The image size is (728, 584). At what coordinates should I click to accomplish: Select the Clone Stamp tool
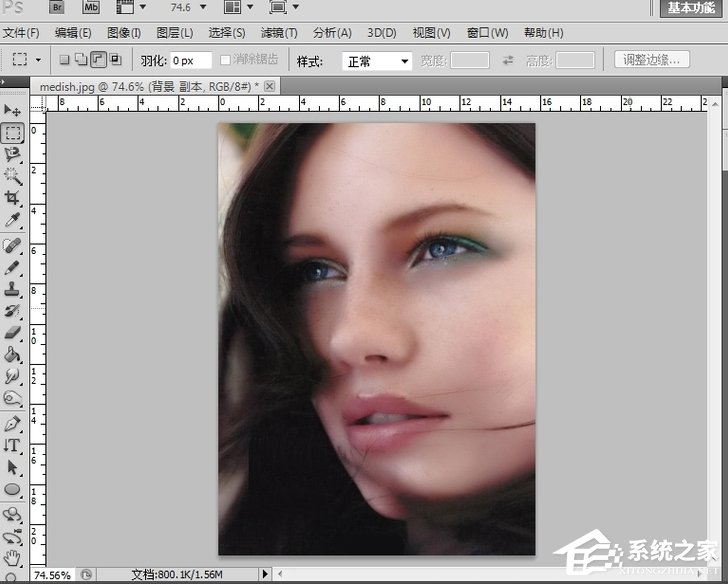(x=12, y=289)
